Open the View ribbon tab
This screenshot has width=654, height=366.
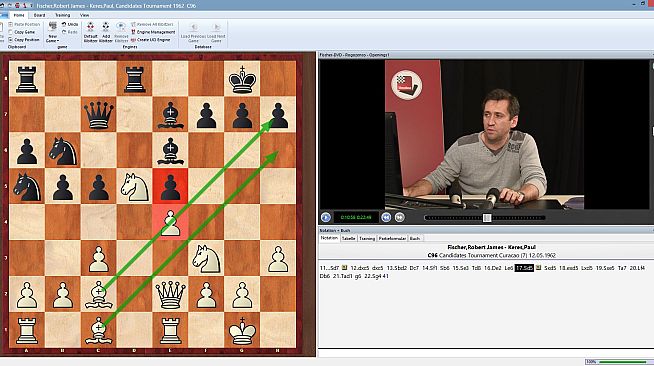coord(84,15)
